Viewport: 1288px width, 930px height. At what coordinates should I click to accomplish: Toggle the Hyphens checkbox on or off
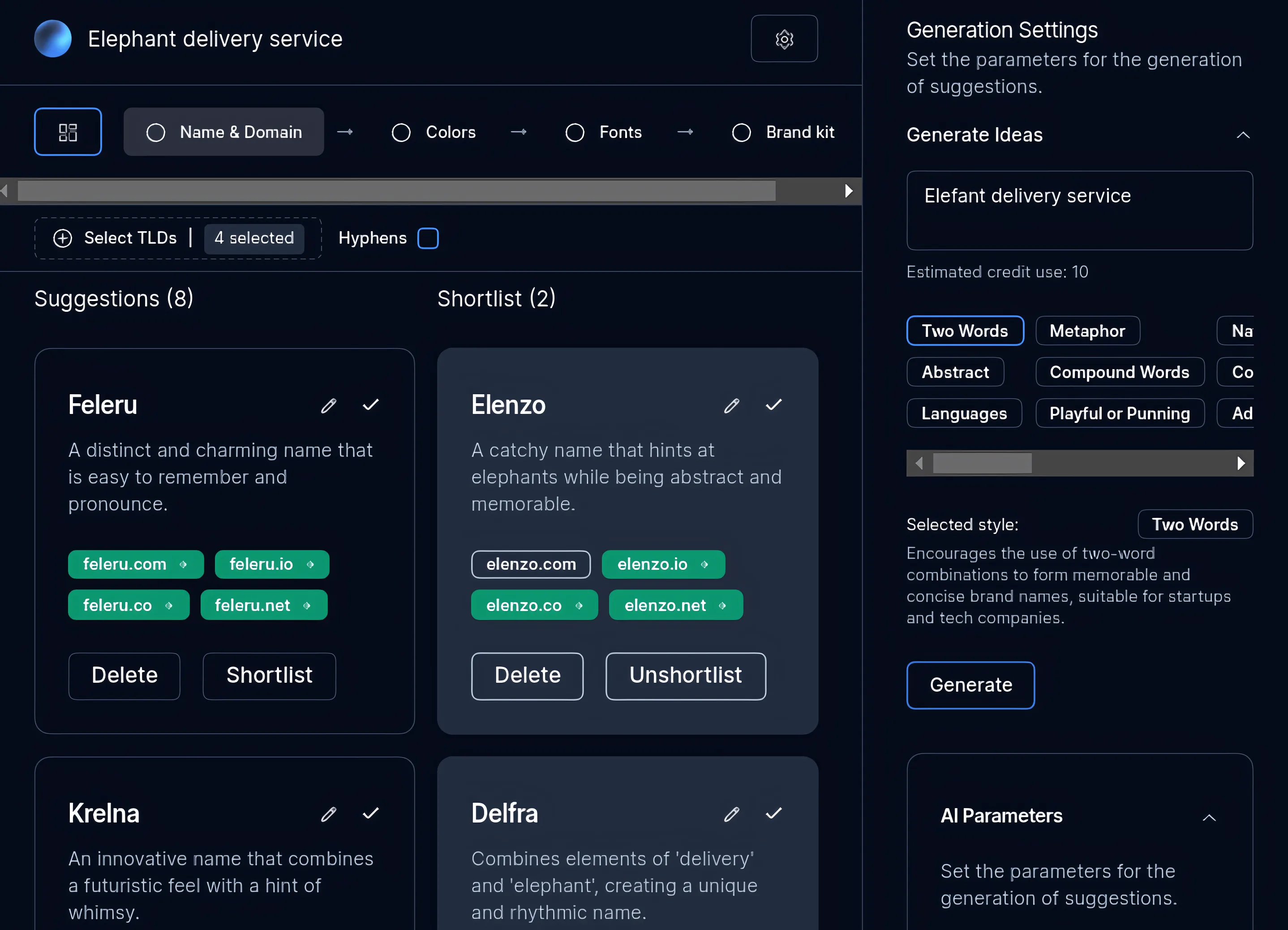pos(428,238)
